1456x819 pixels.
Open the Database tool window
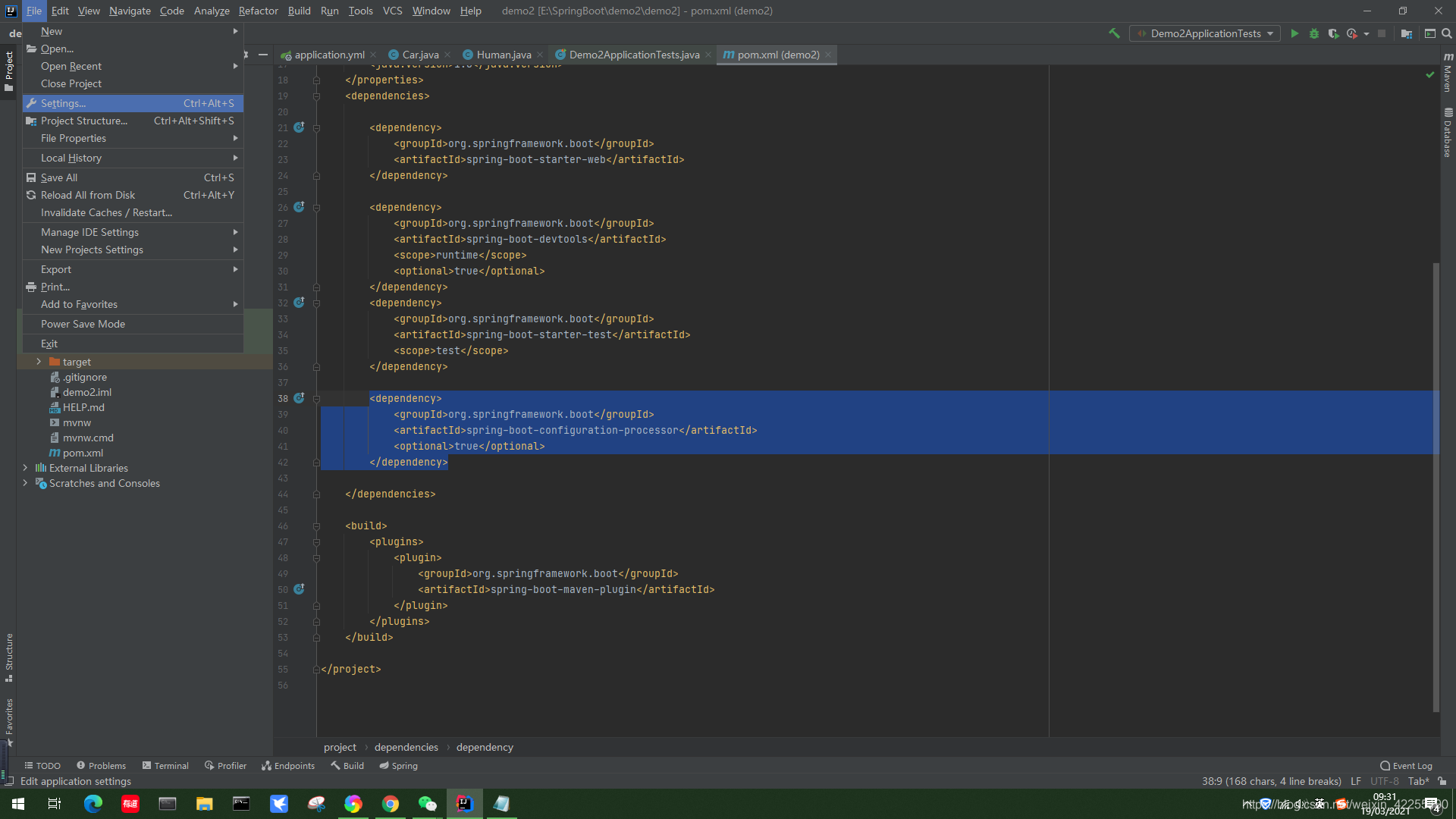(1448, 133)
